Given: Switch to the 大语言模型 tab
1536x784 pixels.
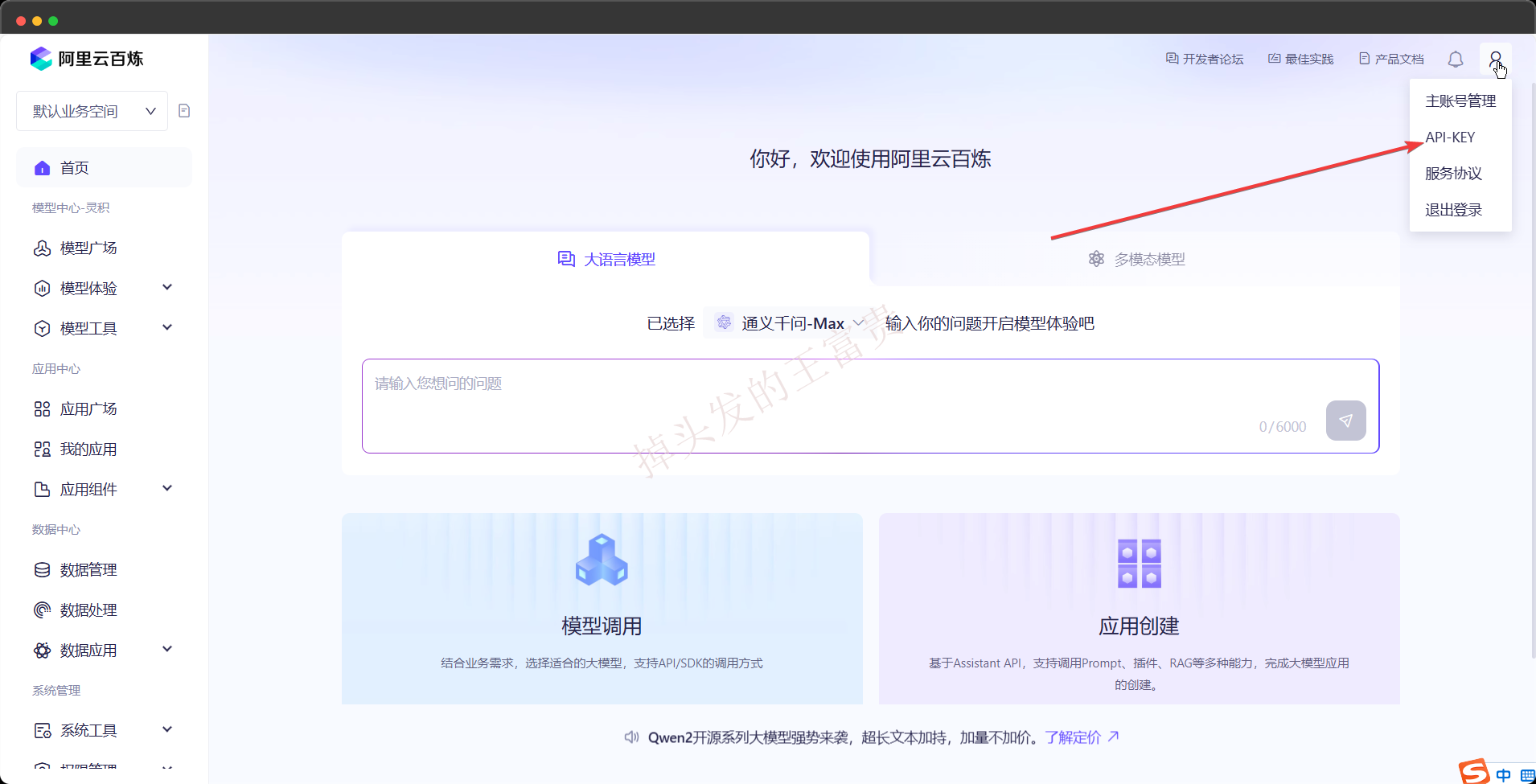Looking at the screenshot, I should [x=606, y=259].
